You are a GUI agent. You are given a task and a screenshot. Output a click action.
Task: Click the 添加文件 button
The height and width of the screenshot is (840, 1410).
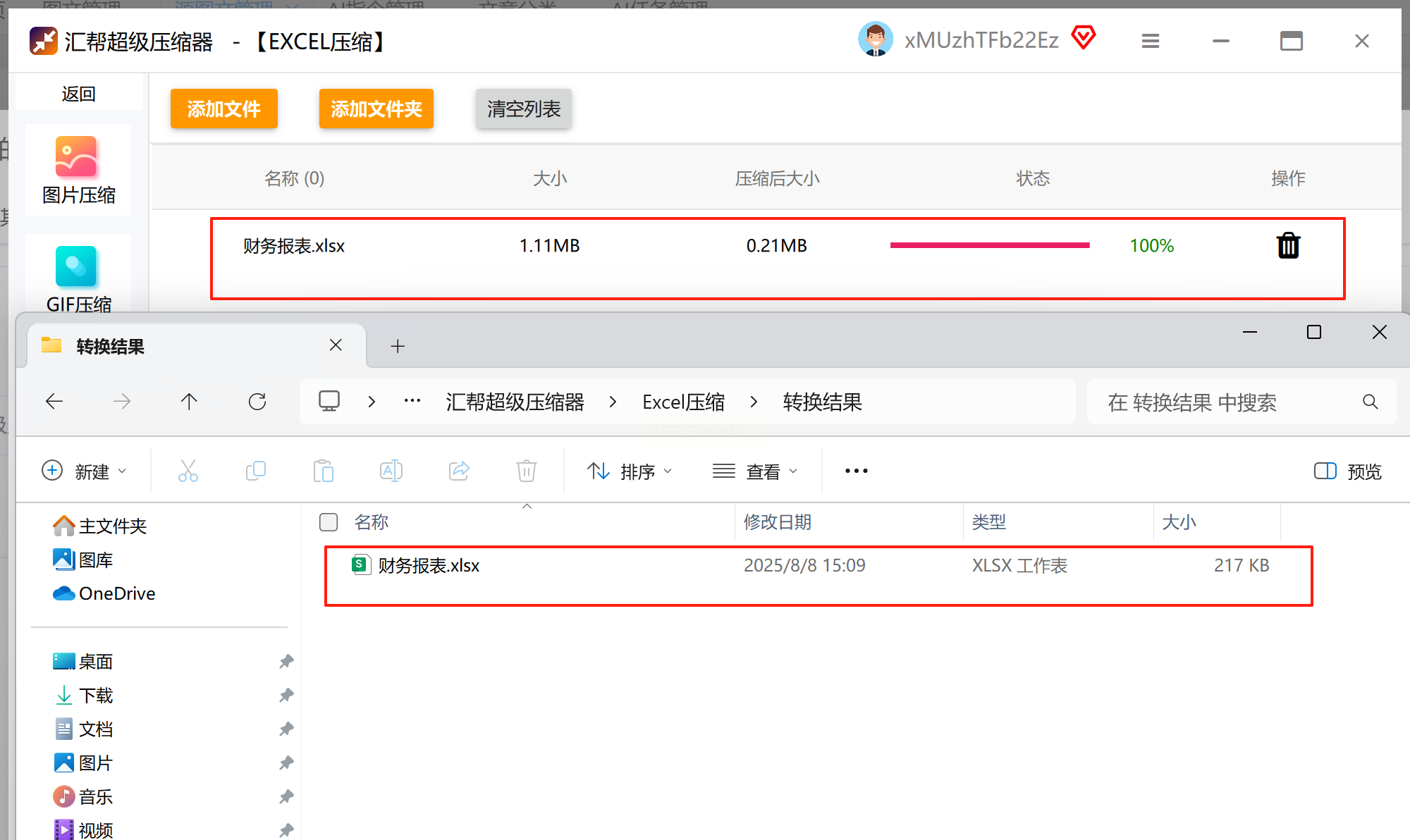pyautogui.click(x=223, y=109)
